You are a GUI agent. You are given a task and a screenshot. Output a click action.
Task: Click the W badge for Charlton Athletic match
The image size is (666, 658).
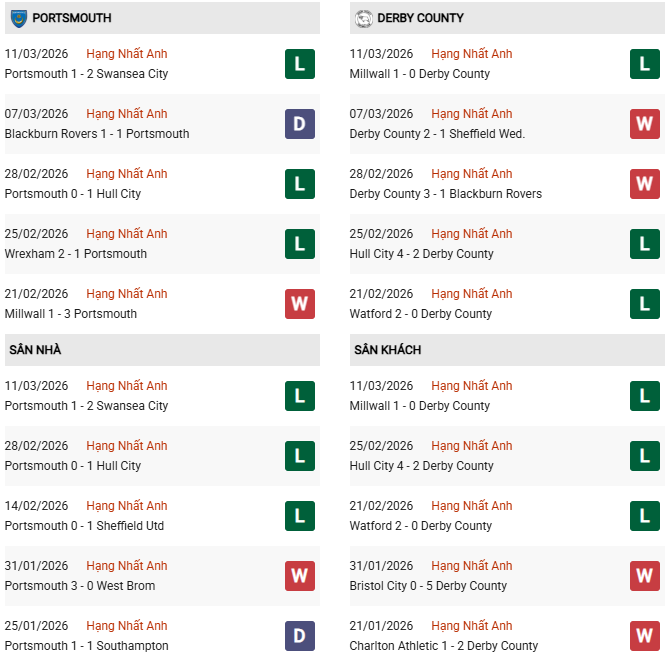pyautogui.click(x=644, y=636)
